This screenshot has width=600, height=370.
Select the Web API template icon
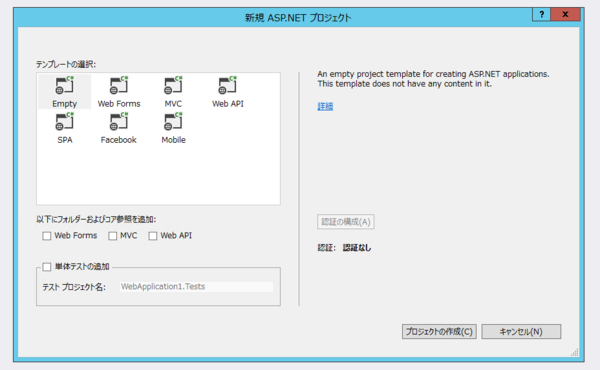click(x=227, y=85)
